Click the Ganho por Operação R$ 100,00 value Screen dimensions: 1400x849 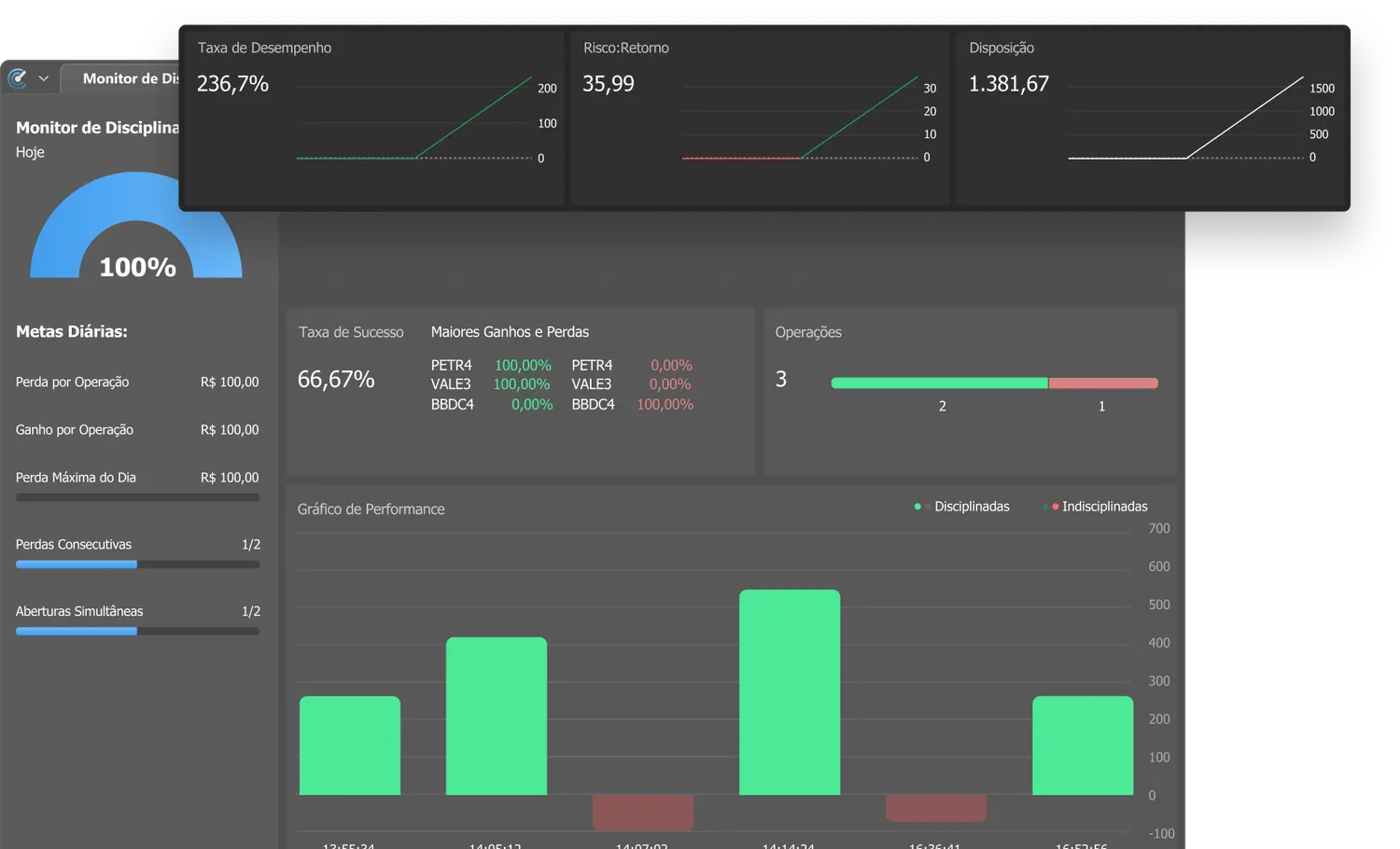(x=230, y=430)
